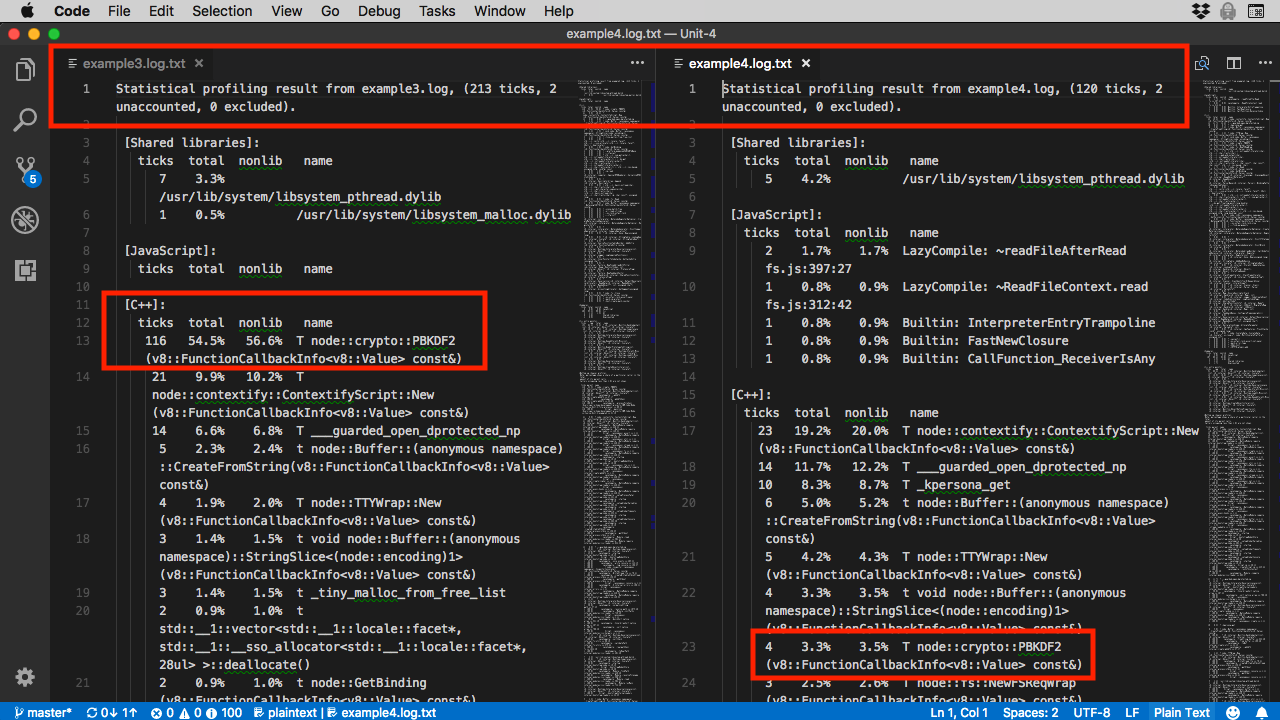1280x720 pixels.
Task: Open more actions for left editor group
Action: [x=637, y=63]
